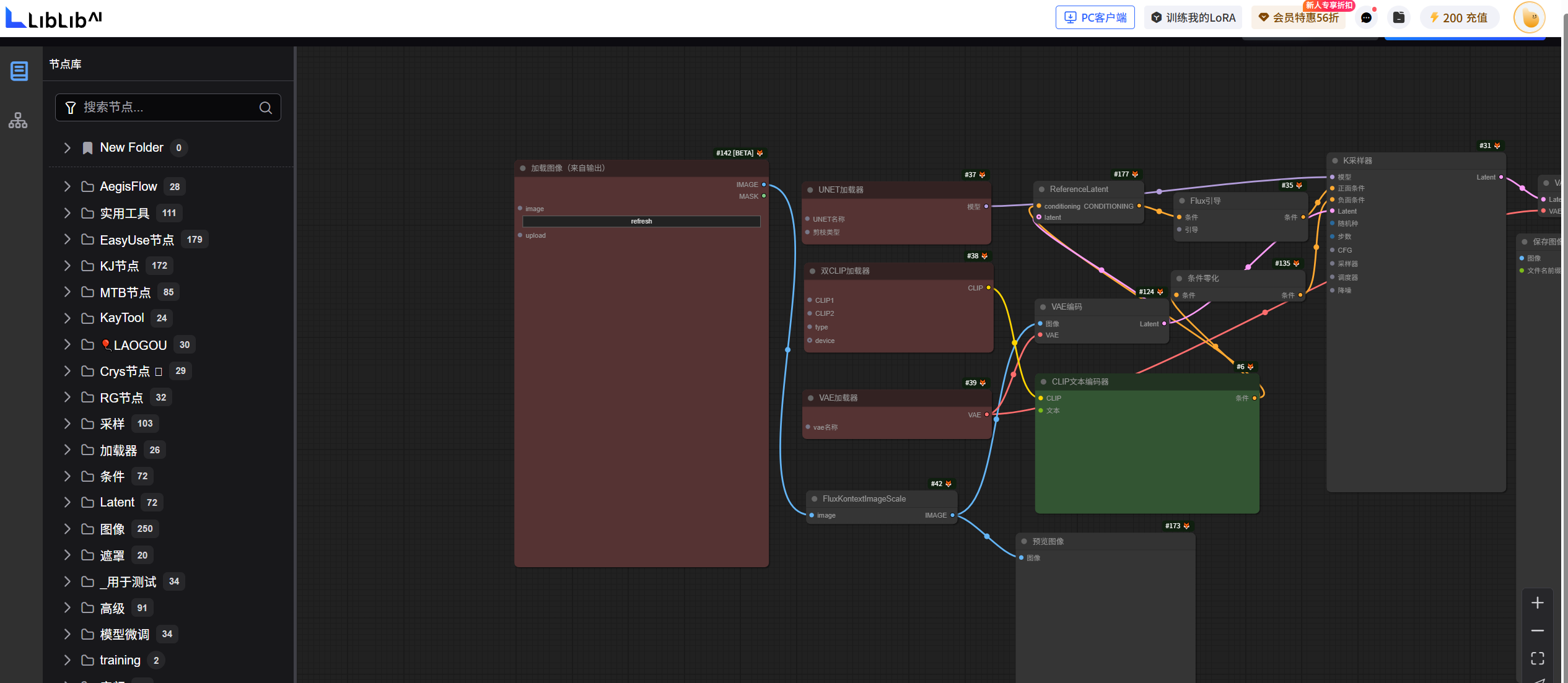
Task: Zoom in canvas with the plus icon
Action: click(1537, 603)
